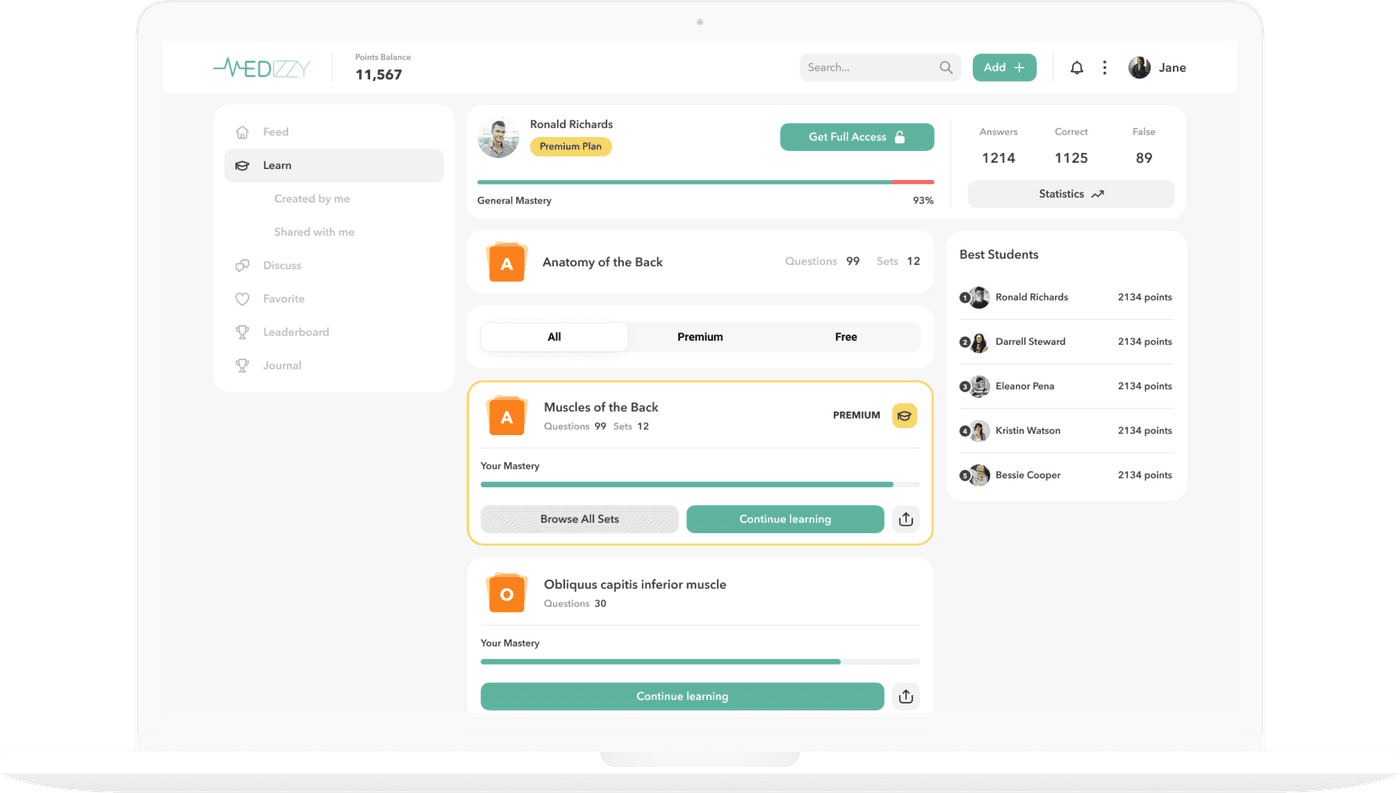Click the notification bell icon
This screenshot has height=793, width=1400.
(x=1077, y=68)
